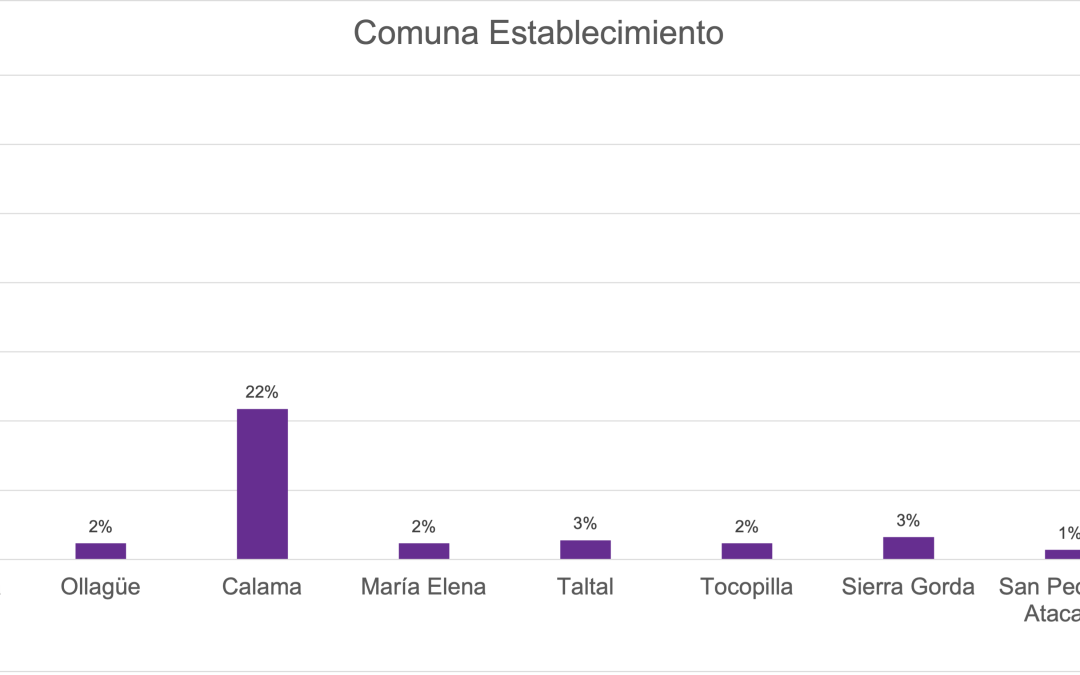Select the Comuna Establecimiento chart title
Image resolution: width=1080 pixels, height=675 pixels.
538,32
